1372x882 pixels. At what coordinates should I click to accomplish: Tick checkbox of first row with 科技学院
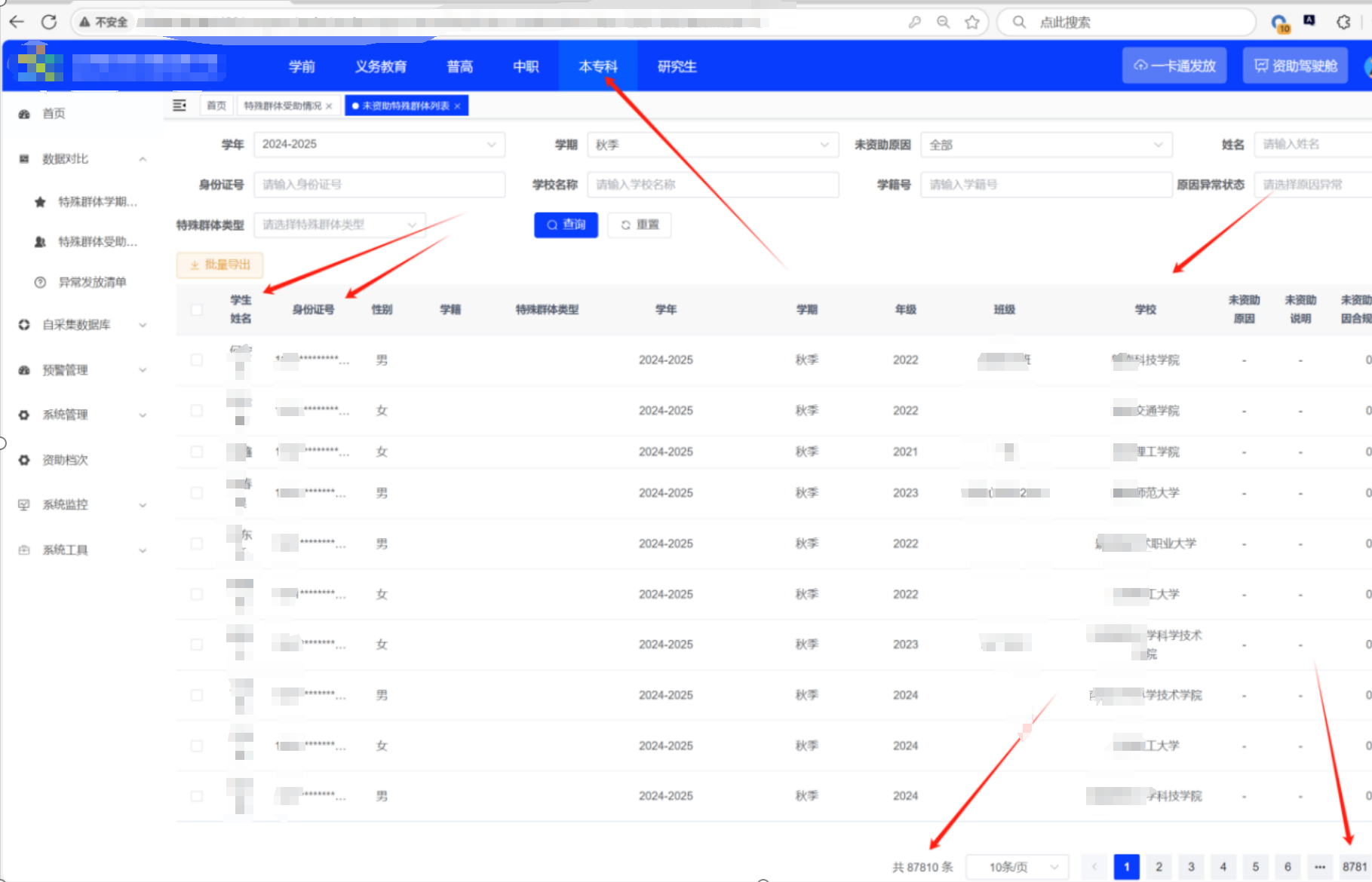click(197, 360)
